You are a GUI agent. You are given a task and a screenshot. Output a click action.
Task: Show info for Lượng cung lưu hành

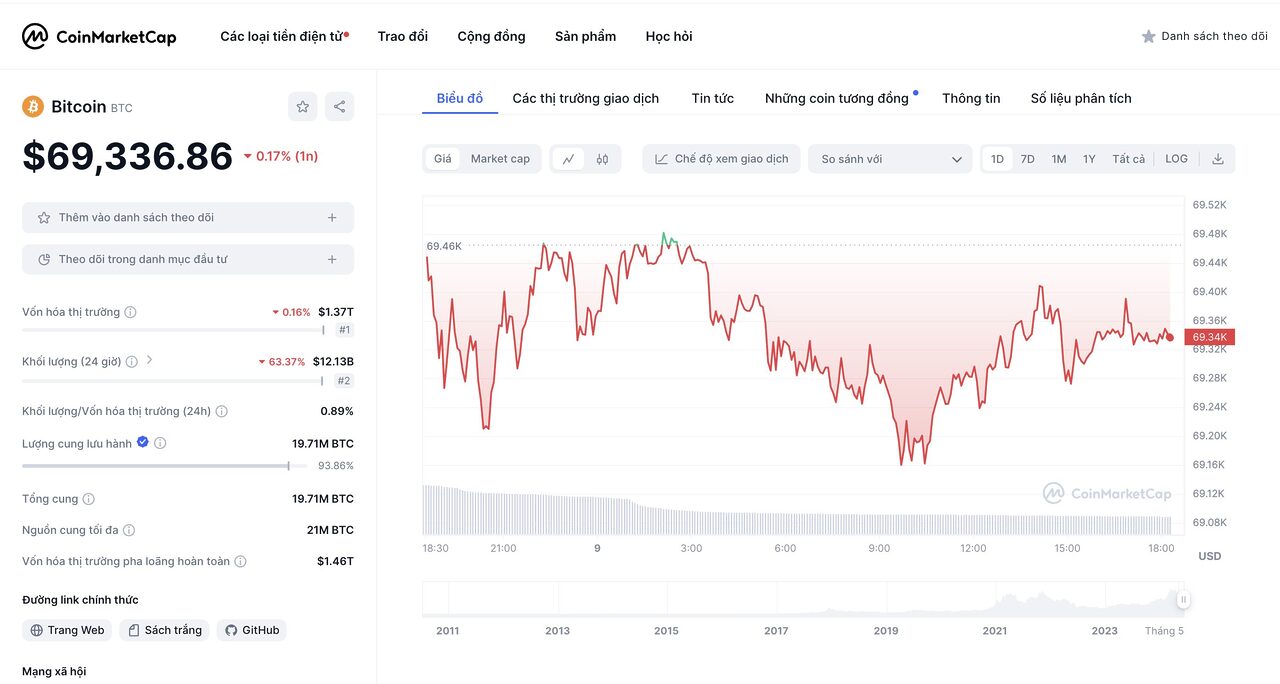click(160, 443)
